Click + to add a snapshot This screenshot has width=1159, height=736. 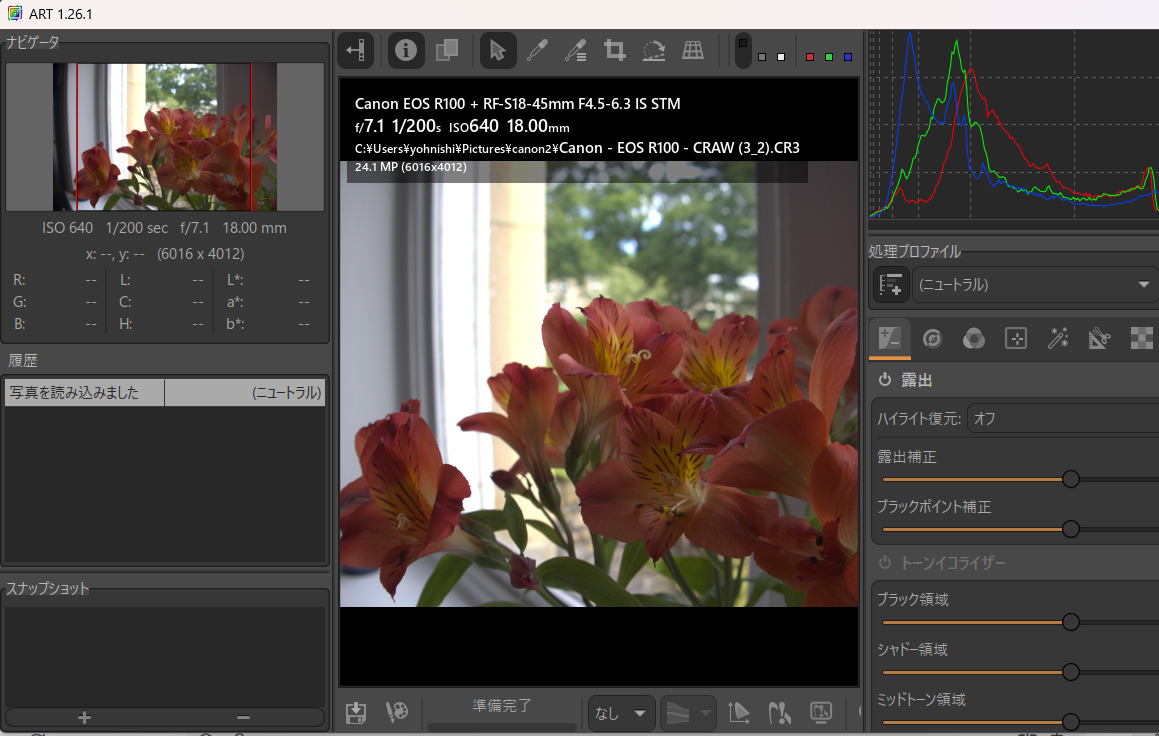(x=84, y=717)
